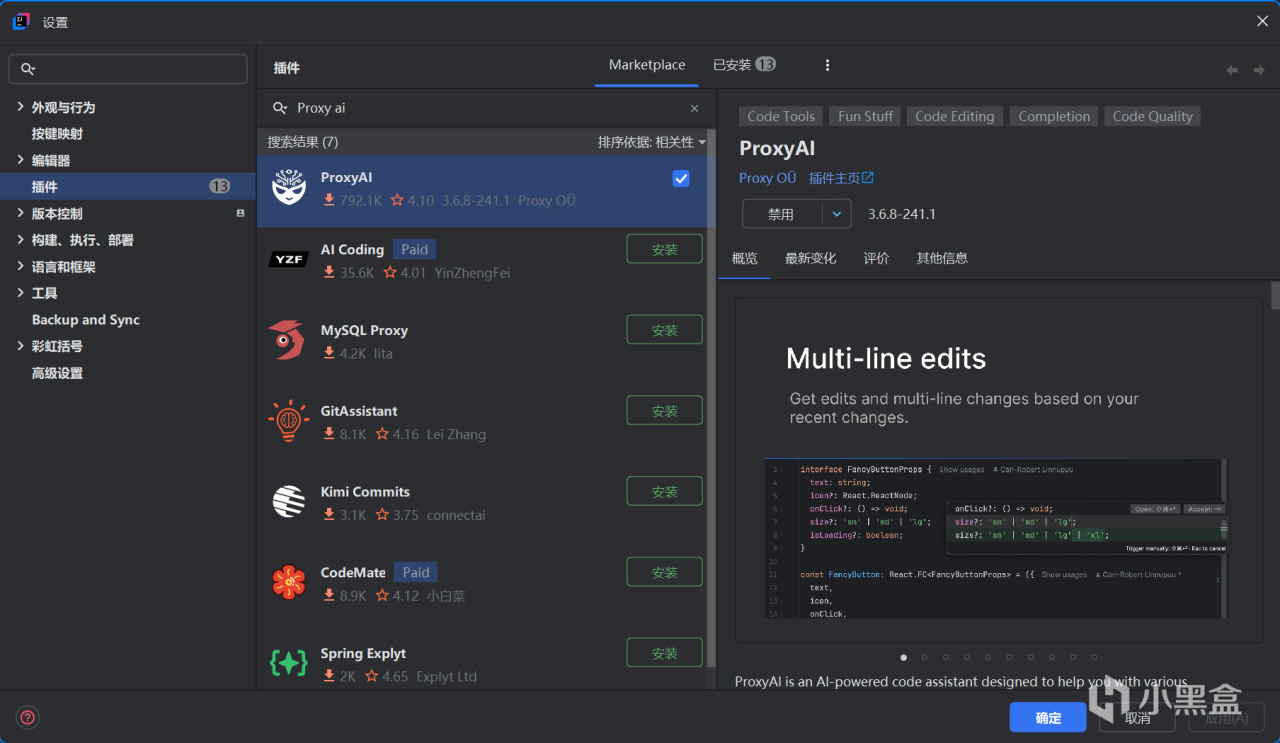The height and width of the screenshot is (743, 1280).
Task: Click the ProxyAI plugin logo
Action: tap(289, 188)
